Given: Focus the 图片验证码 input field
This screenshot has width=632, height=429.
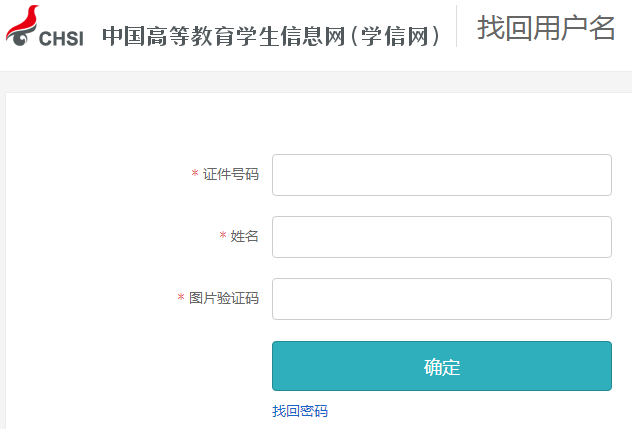Looking at the screenshot, I should pyautogui.click(x=442, y=299).
